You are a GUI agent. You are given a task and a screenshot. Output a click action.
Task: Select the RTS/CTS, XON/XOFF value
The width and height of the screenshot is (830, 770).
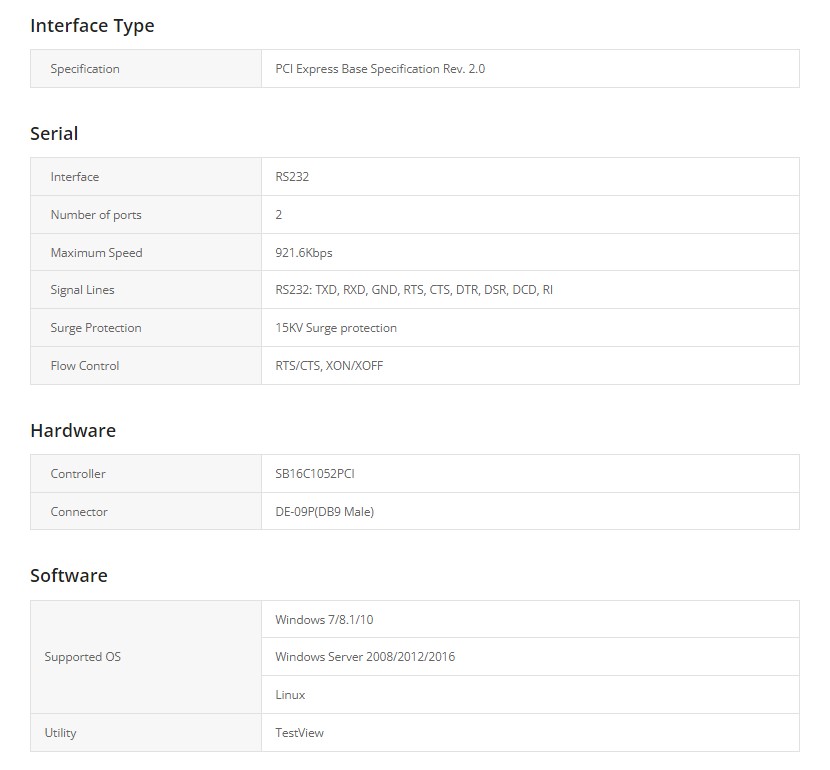[x=329, y=366]
